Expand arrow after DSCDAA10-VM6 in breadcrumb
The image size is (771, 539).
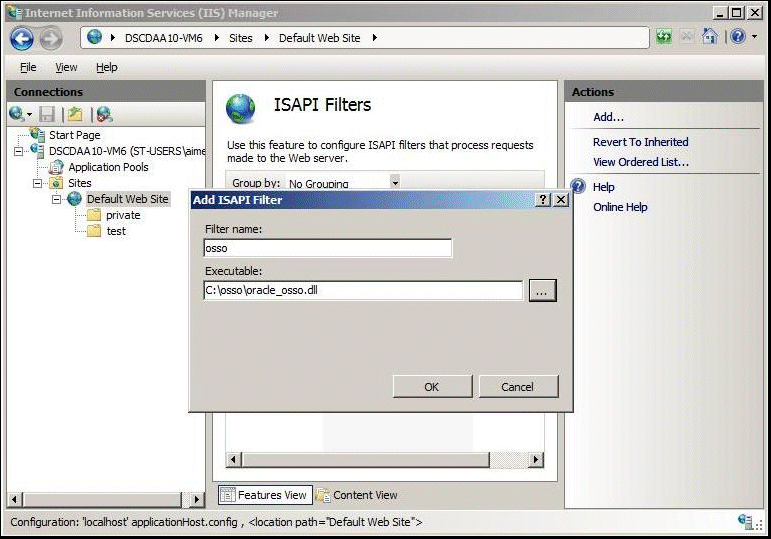pyautogui.click(x=216, y=37)
